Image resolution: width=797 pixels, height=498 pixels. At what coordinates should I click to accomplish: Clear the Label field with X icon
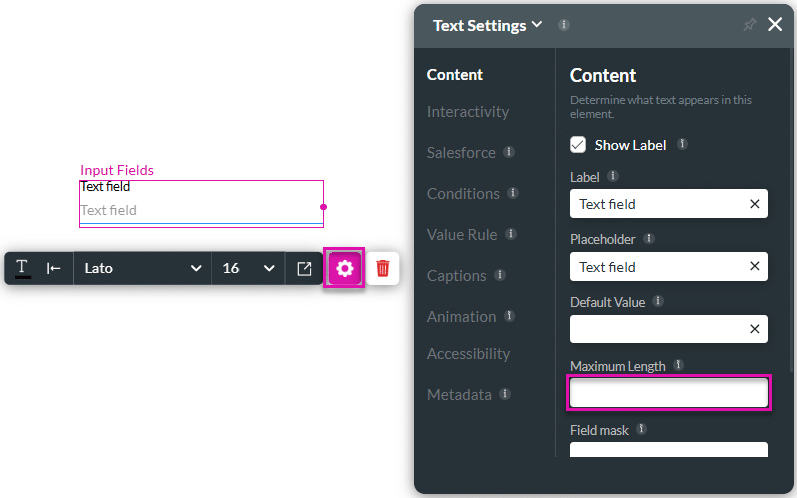coord(755,204)
